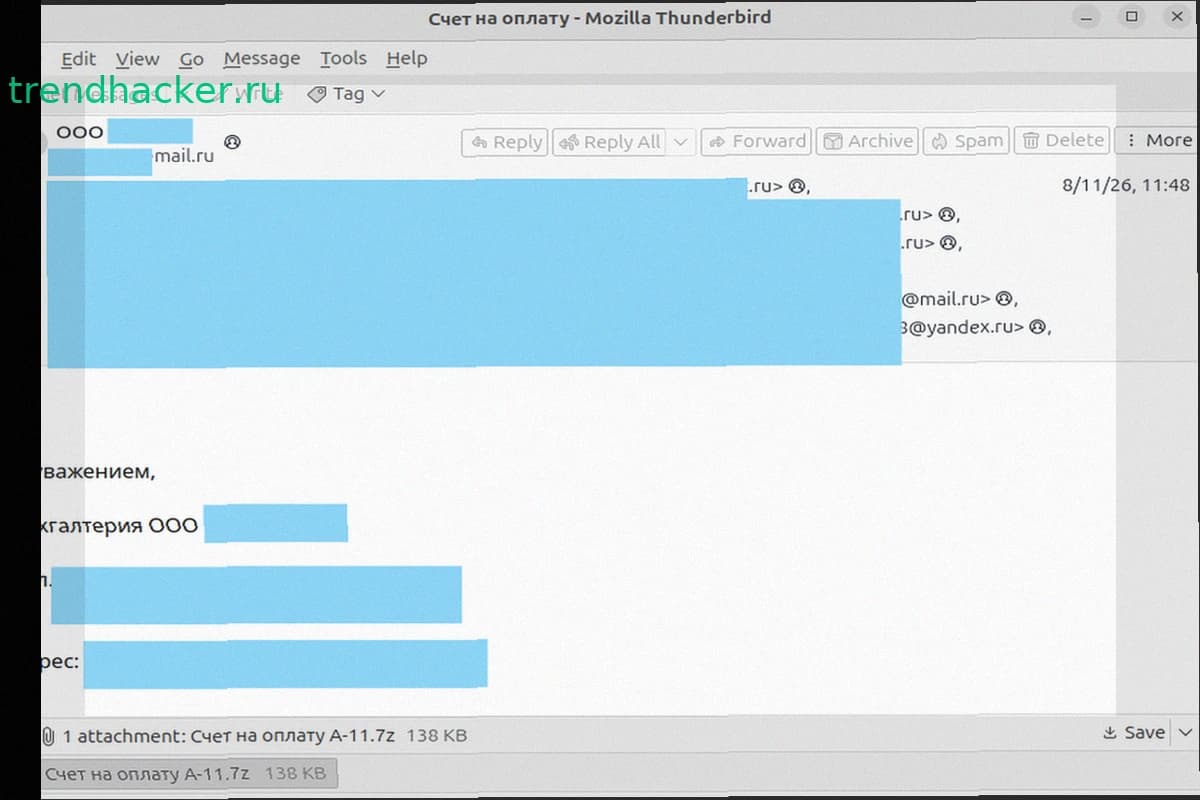
Task: Save the attachment with Save button
Action: pos(1134,732)
